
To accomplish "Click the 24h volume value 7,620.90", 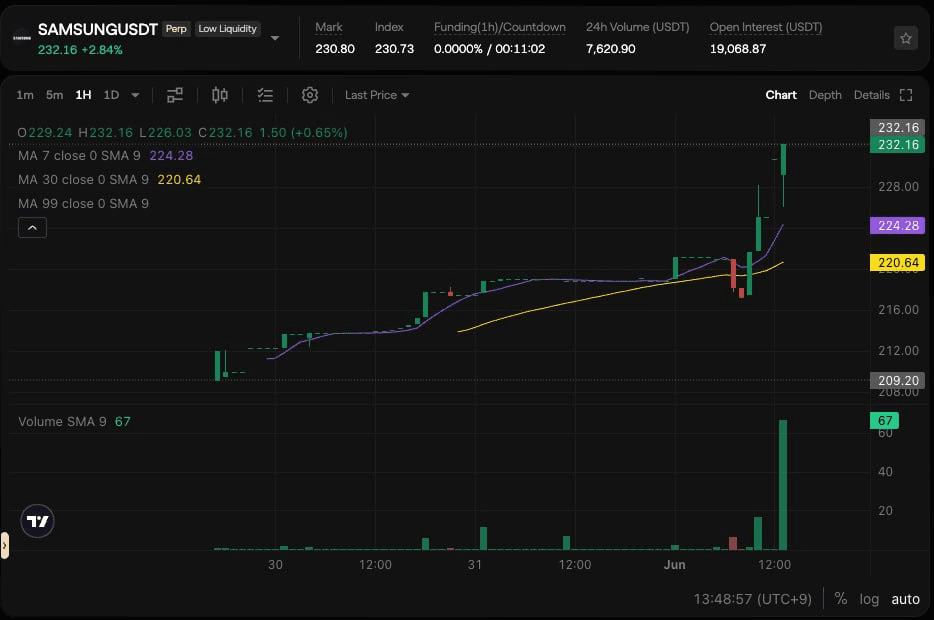I will click(611, 49).
